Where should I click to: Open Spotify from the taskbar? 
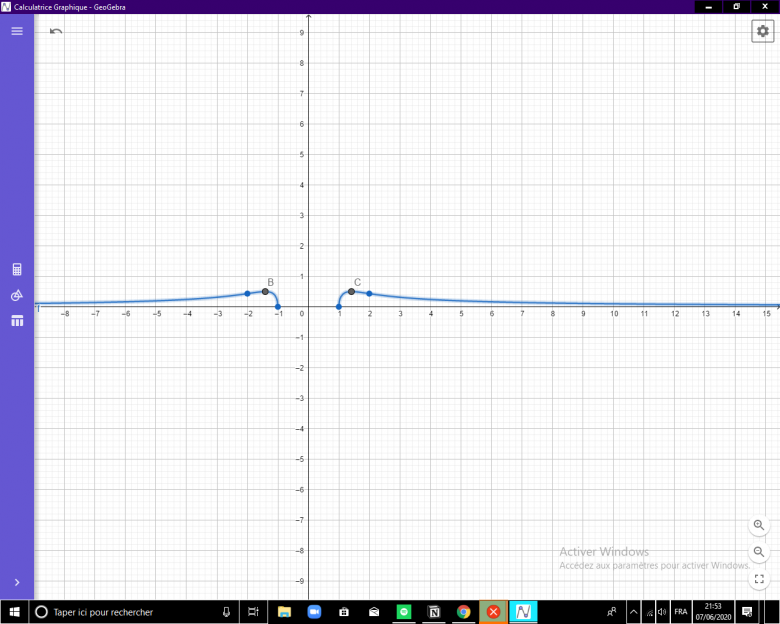pyautogui.click(x=404, y=611)
